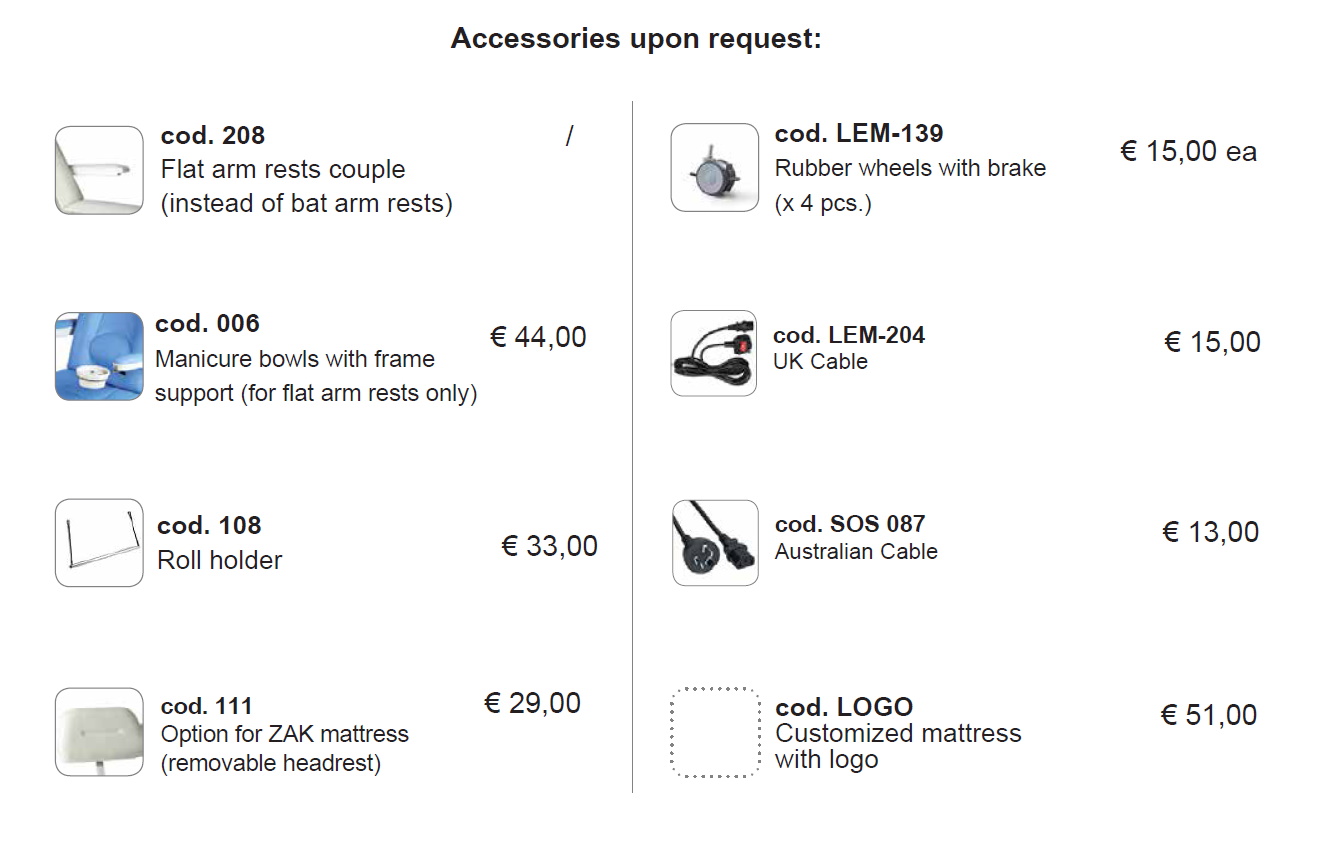Select the € 13,00 Australian cable price
1319x859 pixels.
(x=1210, y=532)
